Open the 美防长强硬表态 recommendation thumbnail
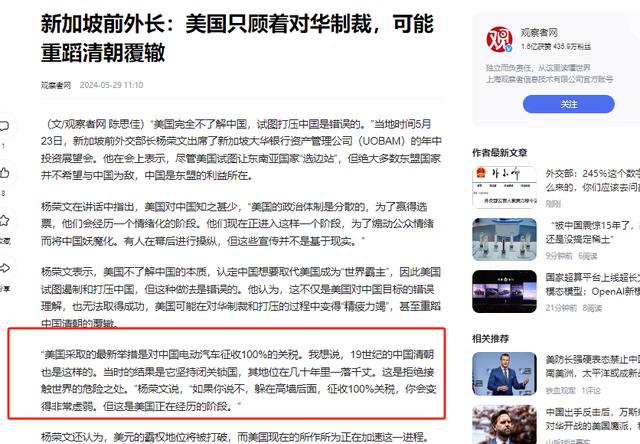640x444 pixels. 504,374
